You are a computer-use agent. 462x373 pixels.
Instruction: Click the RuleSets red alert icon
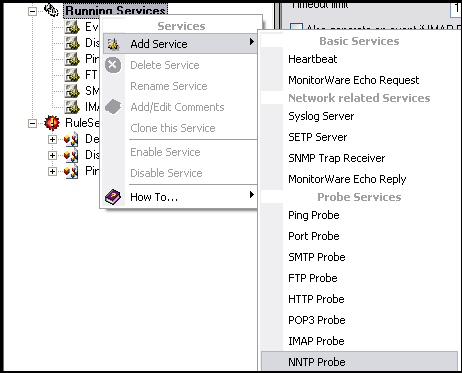tap(52, 123)
